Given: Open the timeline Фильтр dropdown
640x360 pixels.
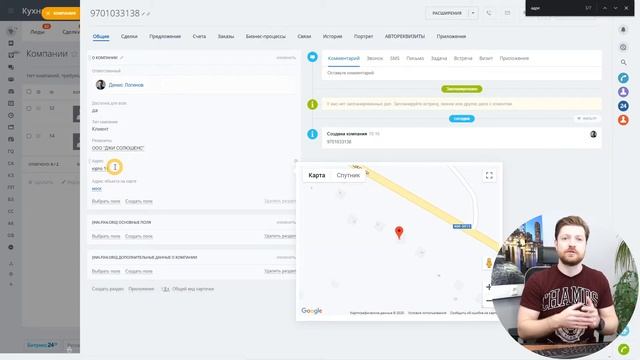Looking at the screenshot, I should 587,118.
